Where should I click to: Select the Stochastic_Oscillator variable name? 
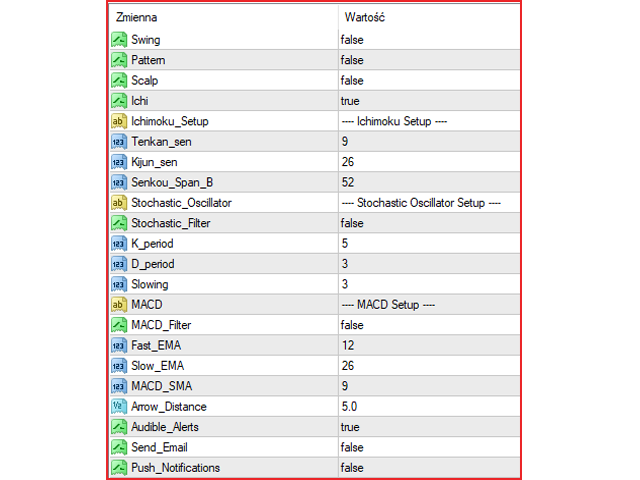point(181,203)
